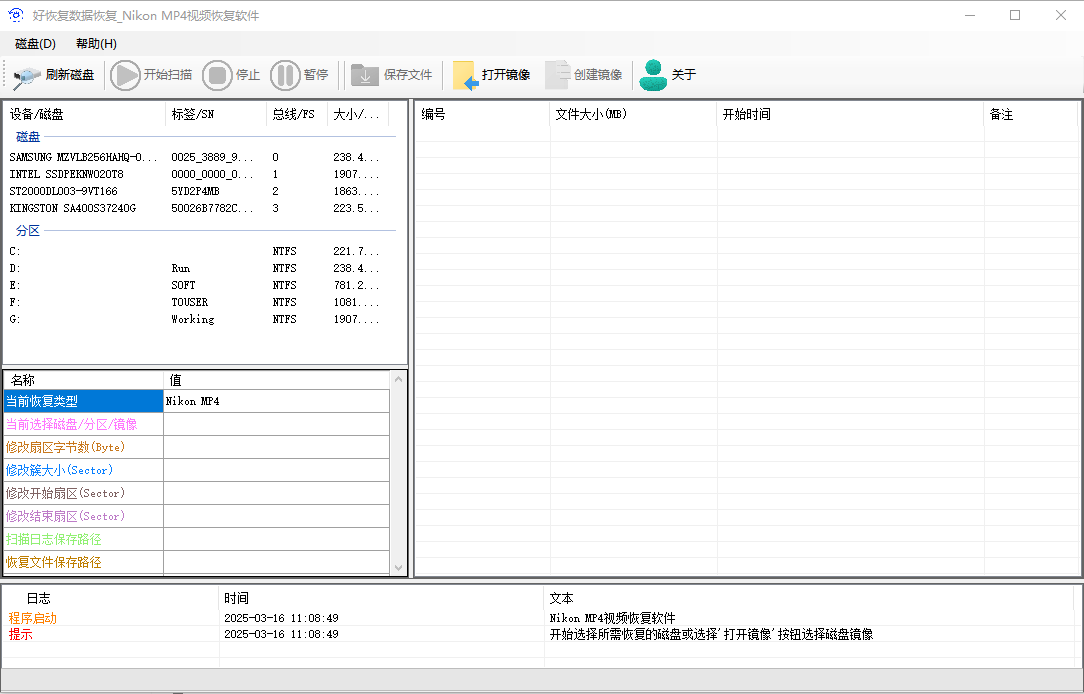Click the 日志 log column header

111,598
